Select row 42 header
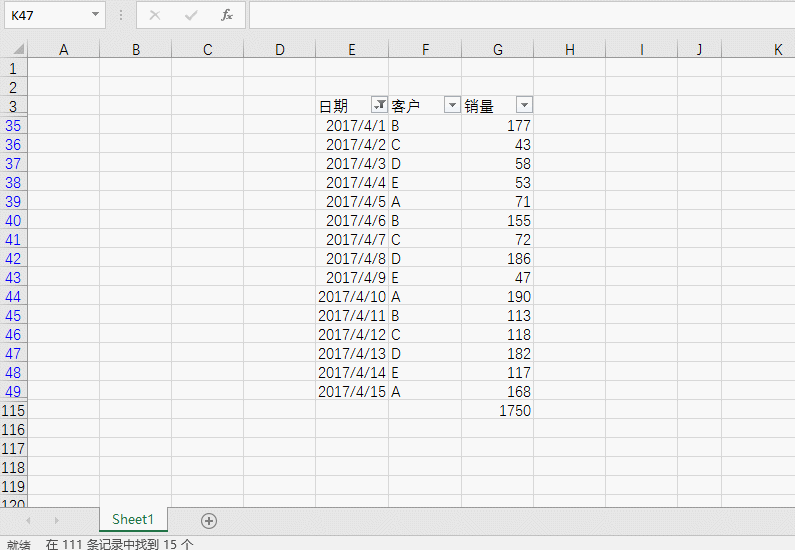795x550 pixels. pos(14,259)
